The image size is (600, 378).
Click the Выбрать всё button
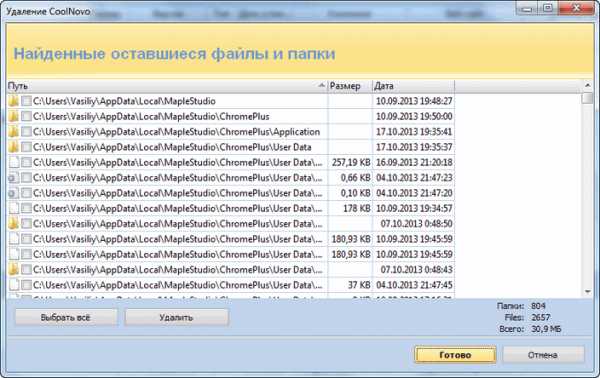[66, 318]
